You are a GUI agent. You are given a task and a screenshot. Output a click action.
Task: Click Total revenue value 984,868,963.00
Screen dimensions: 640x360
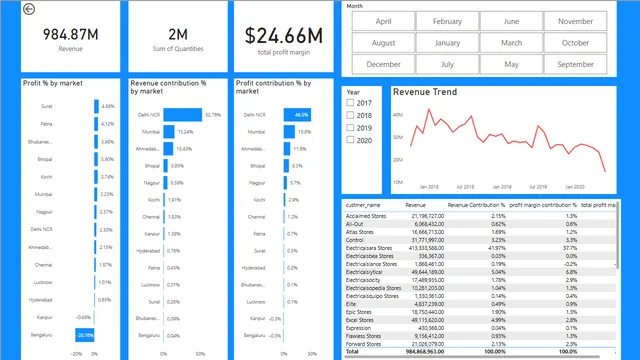424,351
